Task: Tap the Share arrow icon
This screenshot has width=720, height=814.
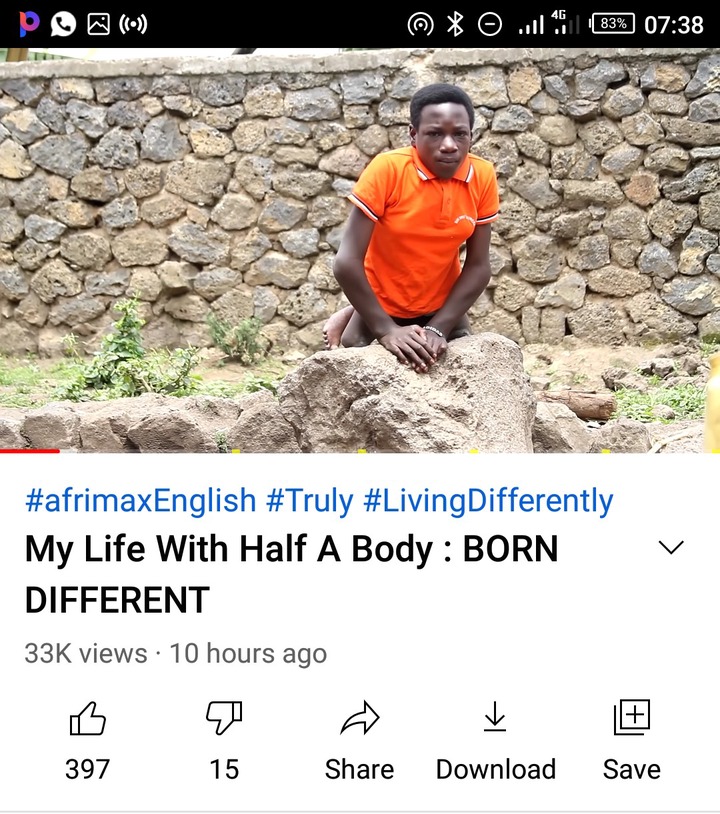Action: [x=360, y=718]
